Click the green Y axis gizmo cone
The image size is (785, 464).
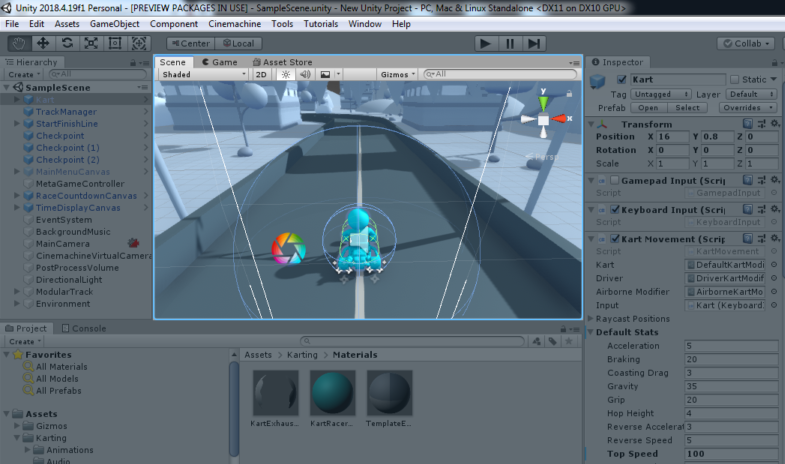[543, 102]
